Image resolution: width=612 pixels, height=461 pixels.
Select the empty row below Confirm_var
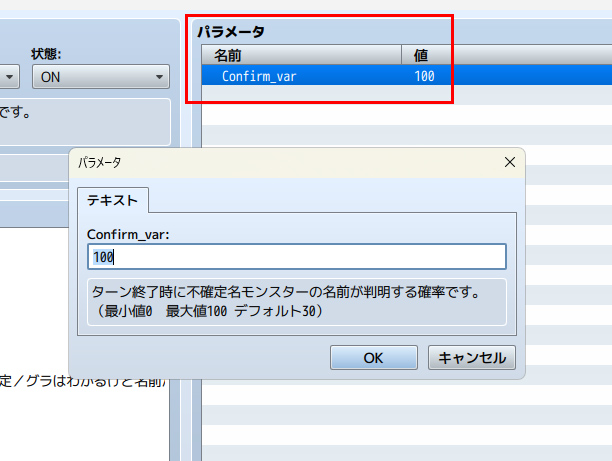[x=400, y=95]
